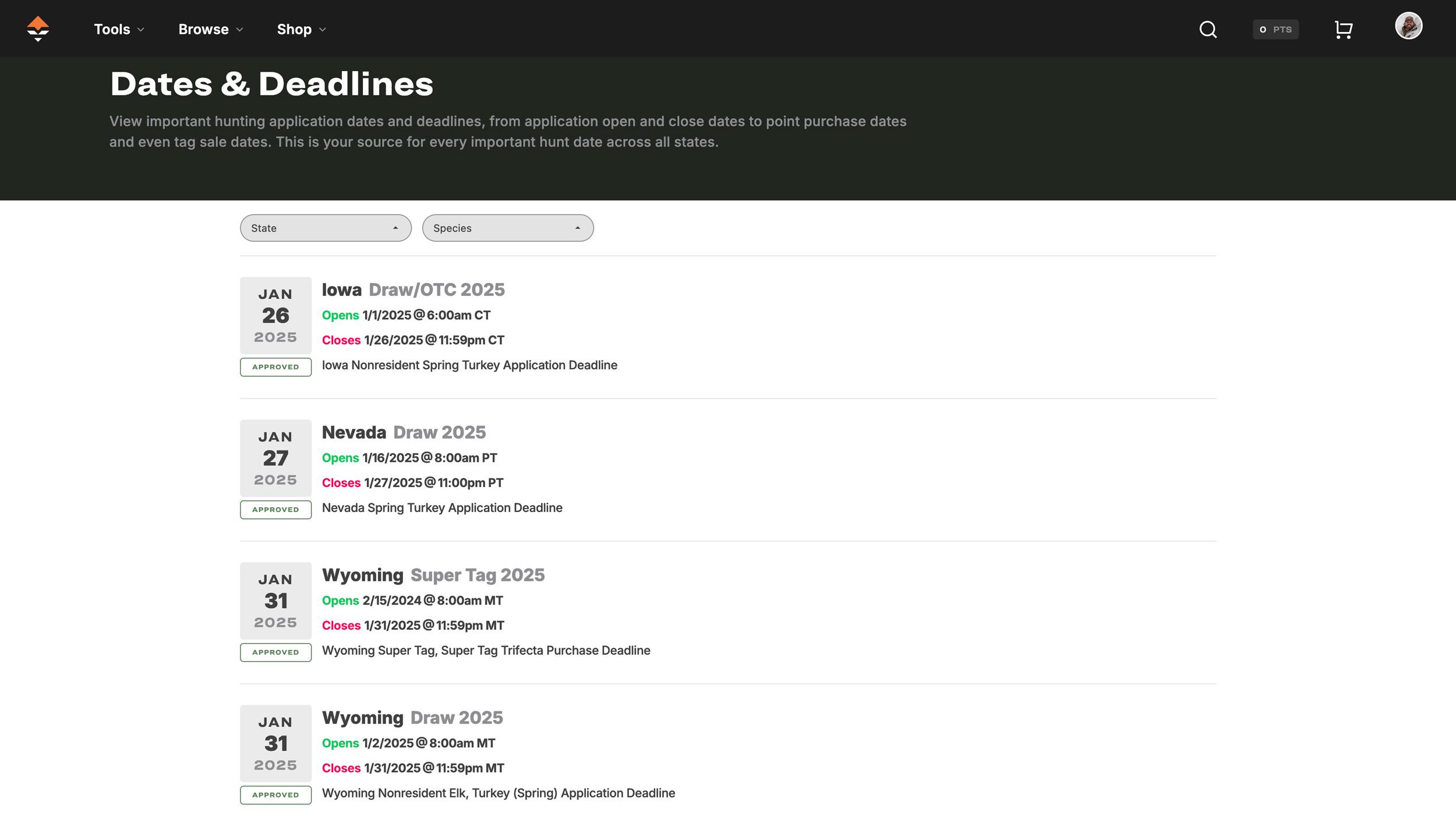Click the APPROVED badge on the Iowa entry
1456x819 pixels.
pyautogui.click(x=275, y=367)
